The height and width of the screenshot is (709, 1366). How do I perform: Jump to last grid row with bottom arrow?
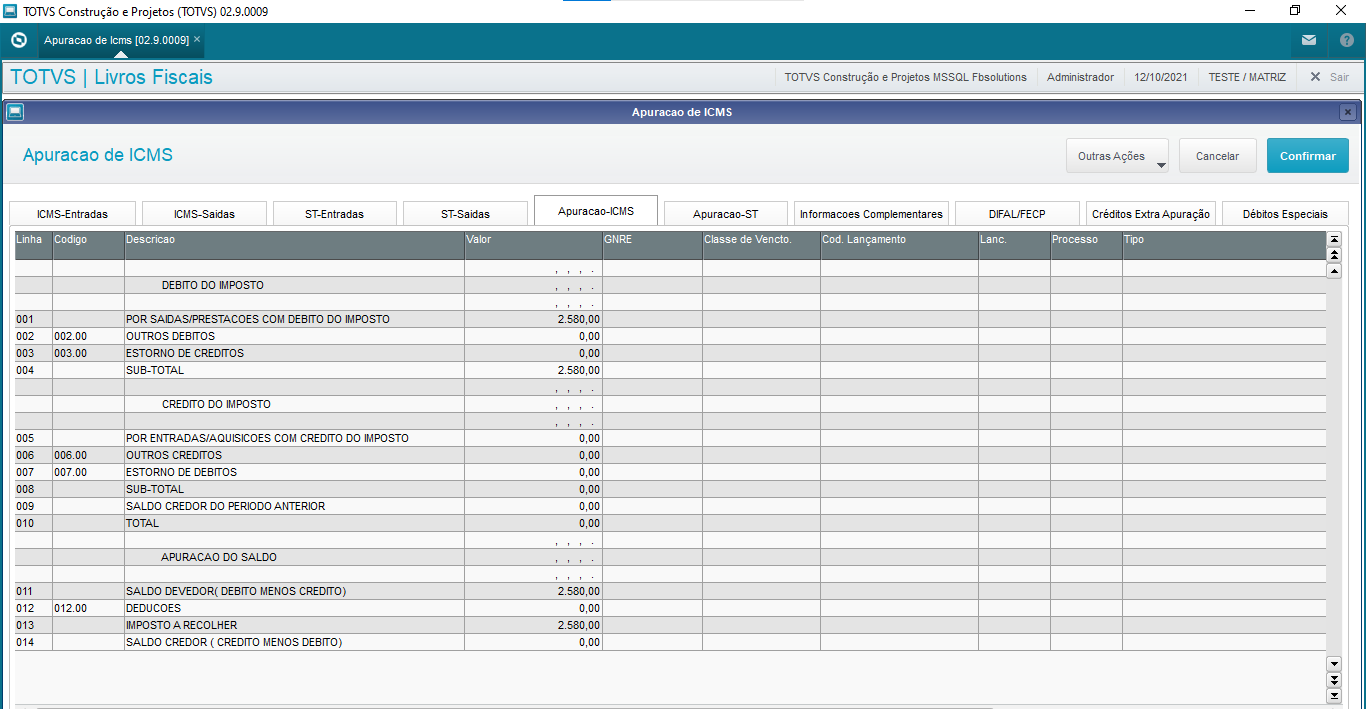(1333, 696)
